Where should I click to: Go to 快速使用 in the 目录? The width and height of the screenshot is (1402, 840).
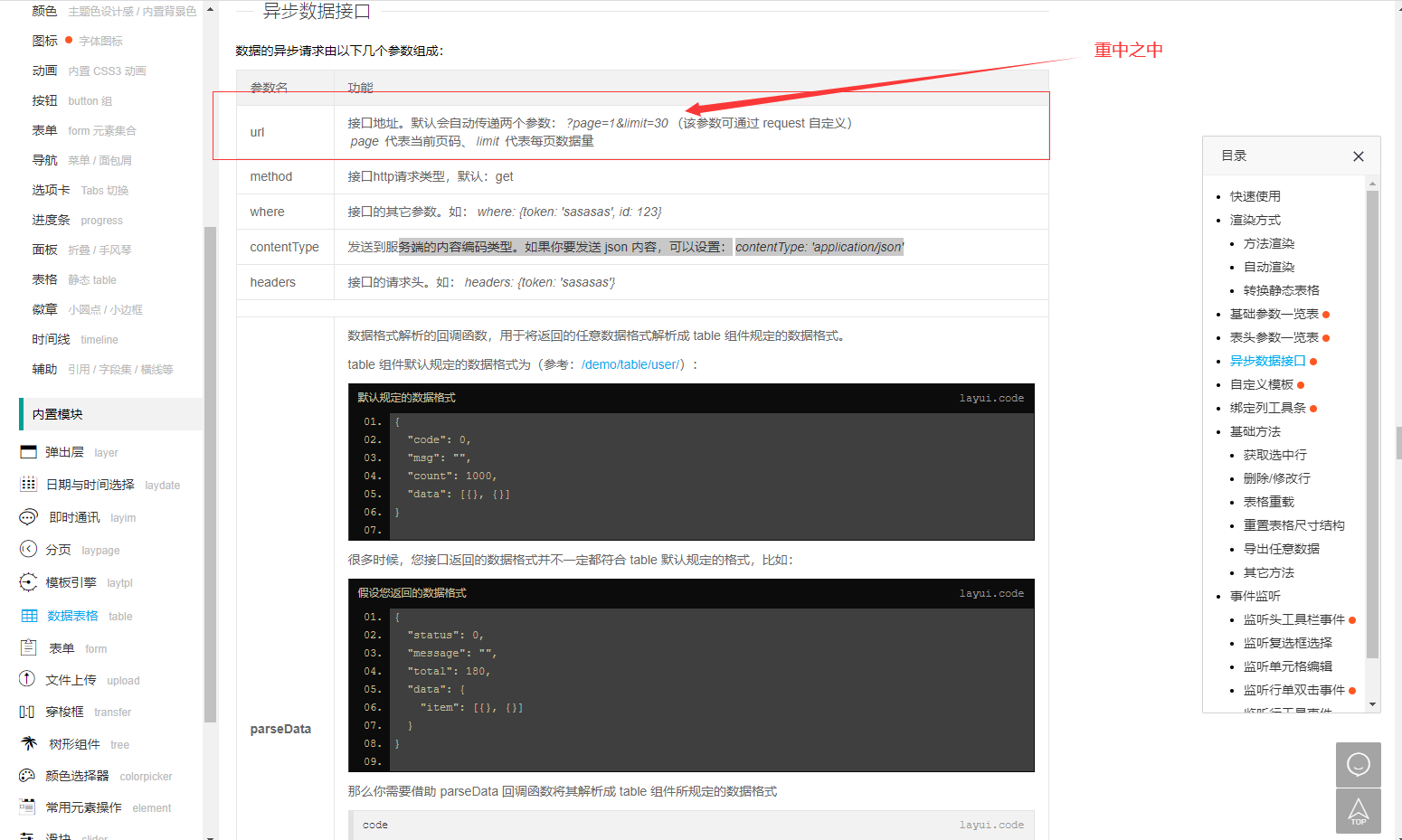click(1255, 196)
